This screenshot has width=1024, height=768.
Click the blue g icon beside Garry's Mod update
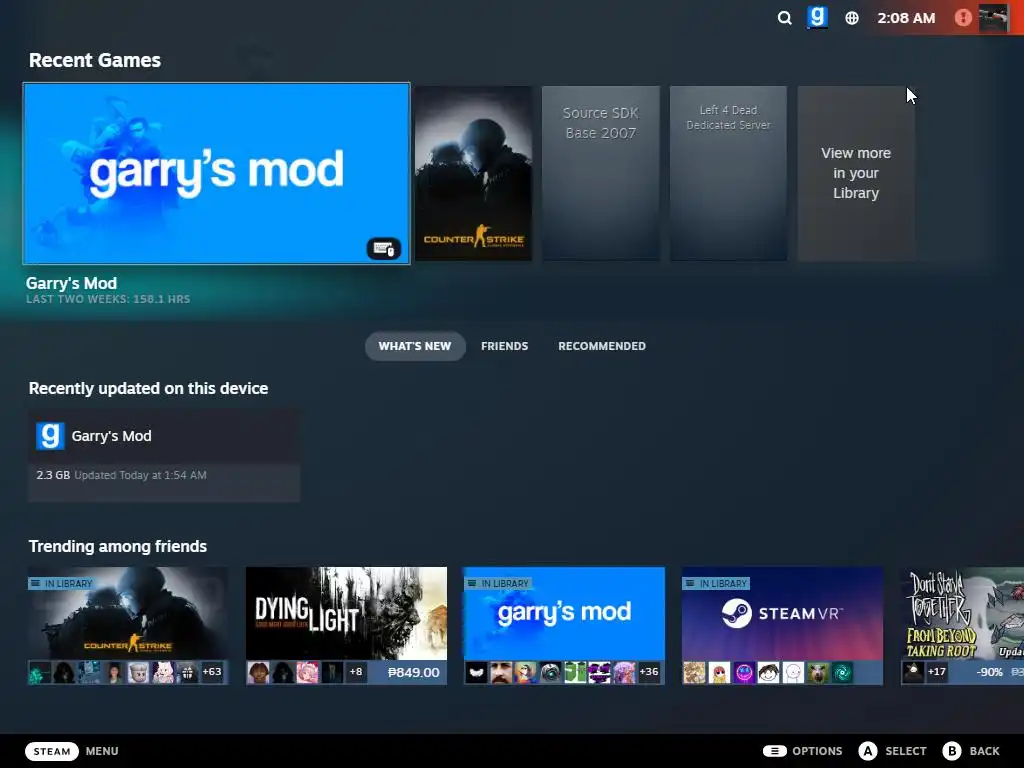(x=50, y=436)
